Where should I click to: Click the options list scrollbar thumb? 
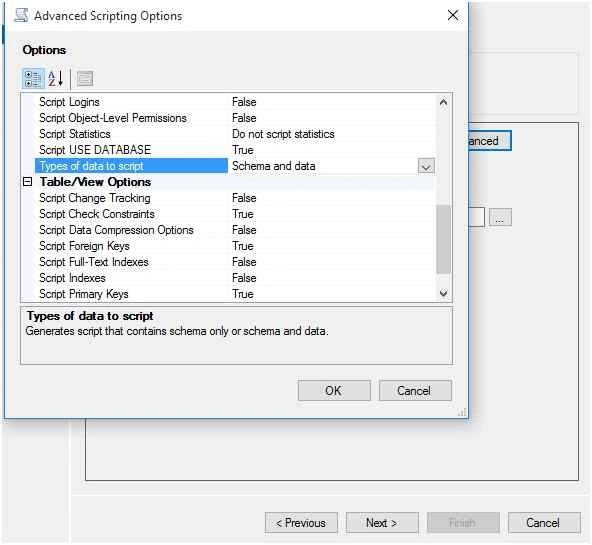point(444,239)
